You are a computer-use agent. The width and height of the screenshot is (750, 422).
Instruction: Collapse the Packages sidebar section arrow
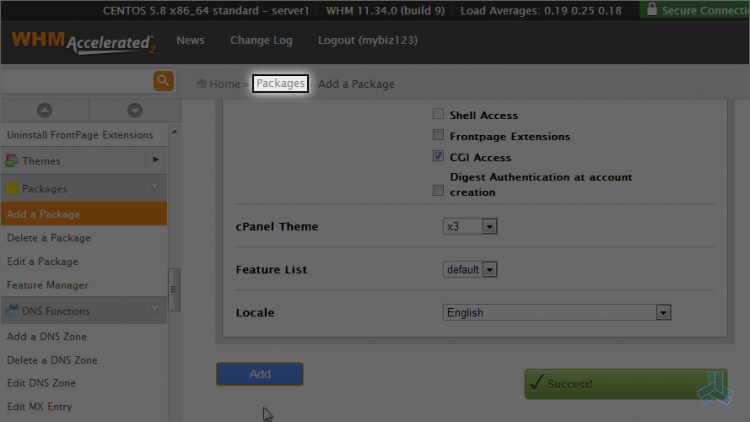pyautogui.click(x=155, y=188)
